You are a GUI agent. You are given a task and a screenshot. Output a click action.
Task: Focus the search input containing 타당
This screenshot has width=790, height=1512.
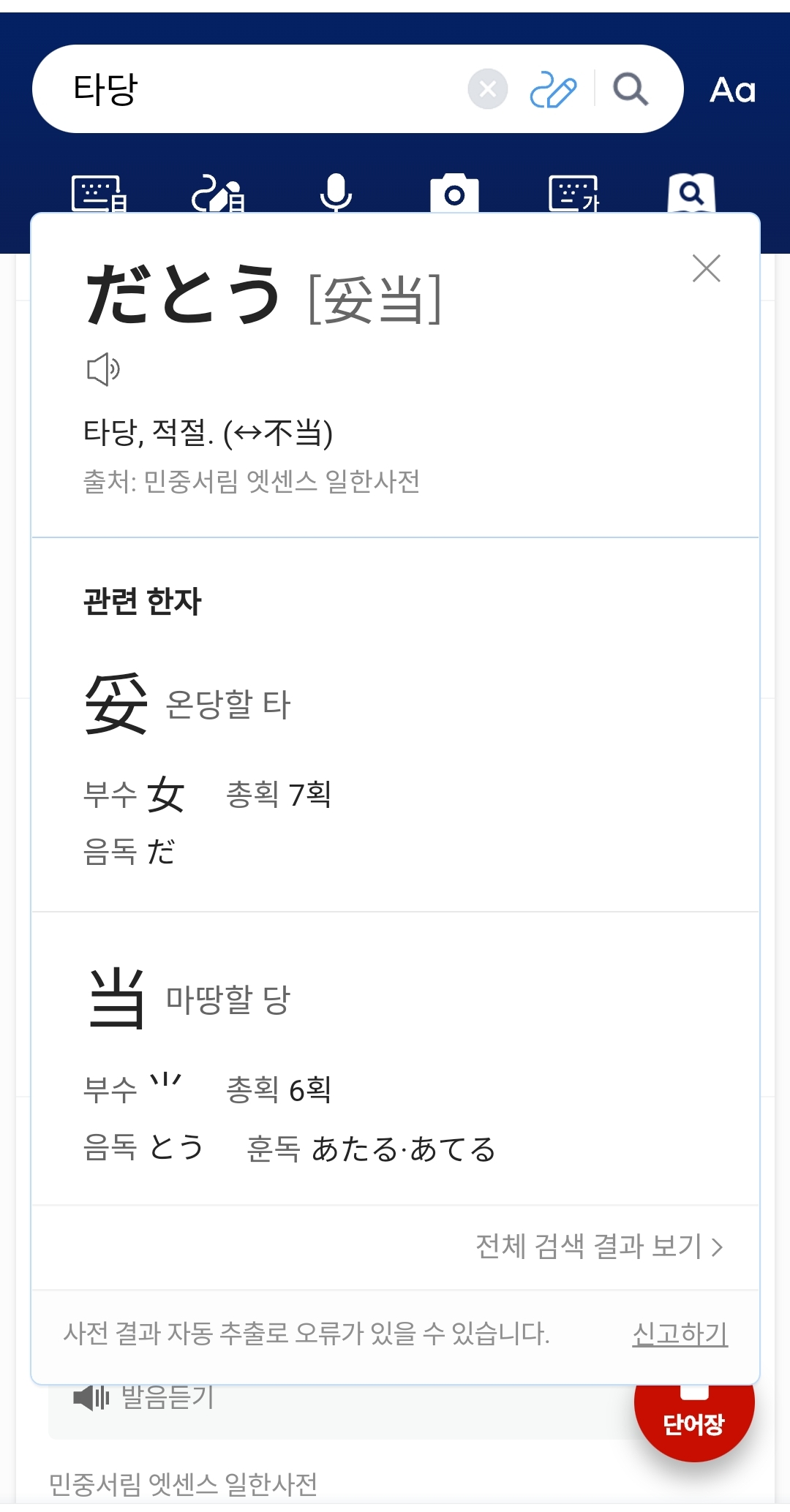pos(263,90)
